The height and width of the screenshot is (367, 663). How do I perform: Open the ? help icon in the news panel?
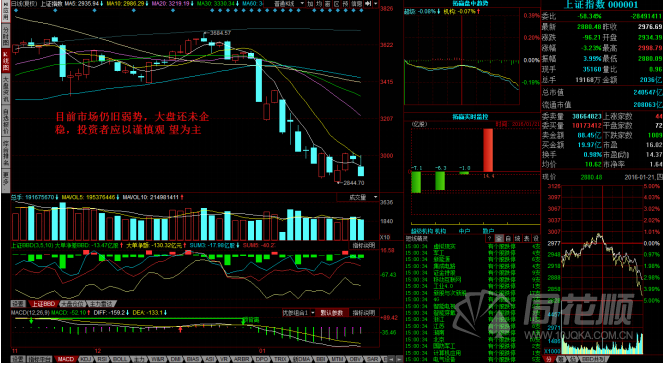(490, 238)
